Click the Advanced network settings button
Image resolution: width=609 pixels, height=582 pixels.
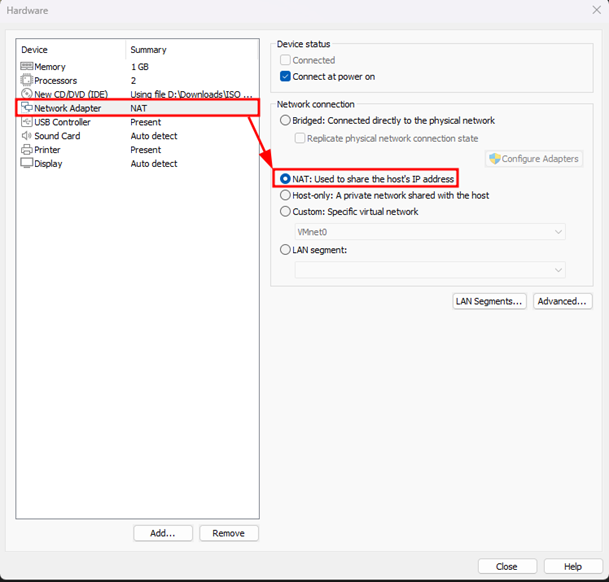click(x=561, y=301)
